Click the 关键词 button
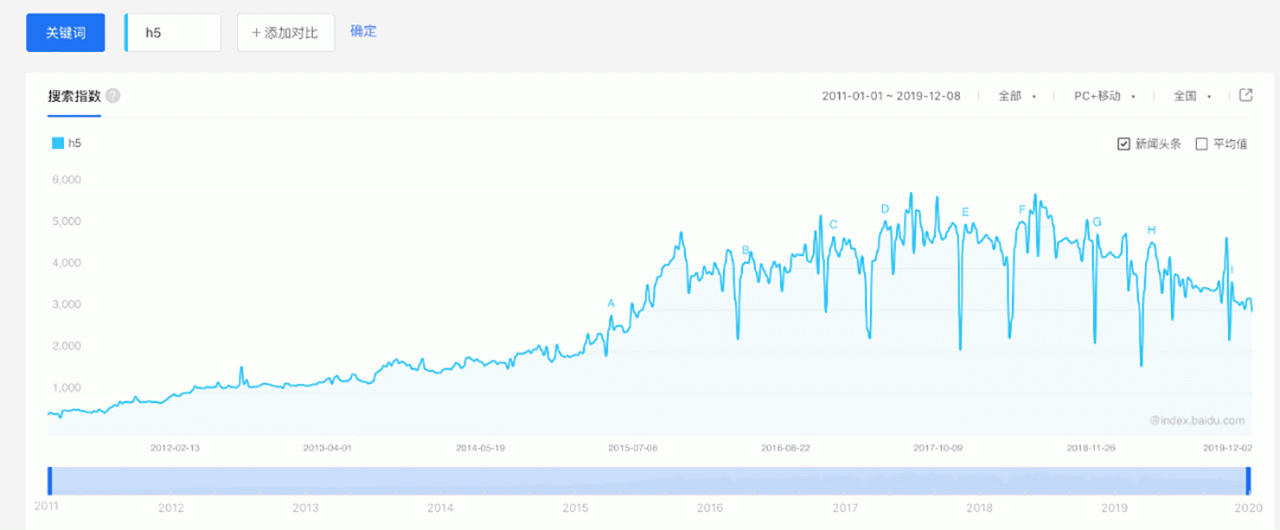Image resolution: width=1280 pixels, height=530 pixels. pos(65,33)
